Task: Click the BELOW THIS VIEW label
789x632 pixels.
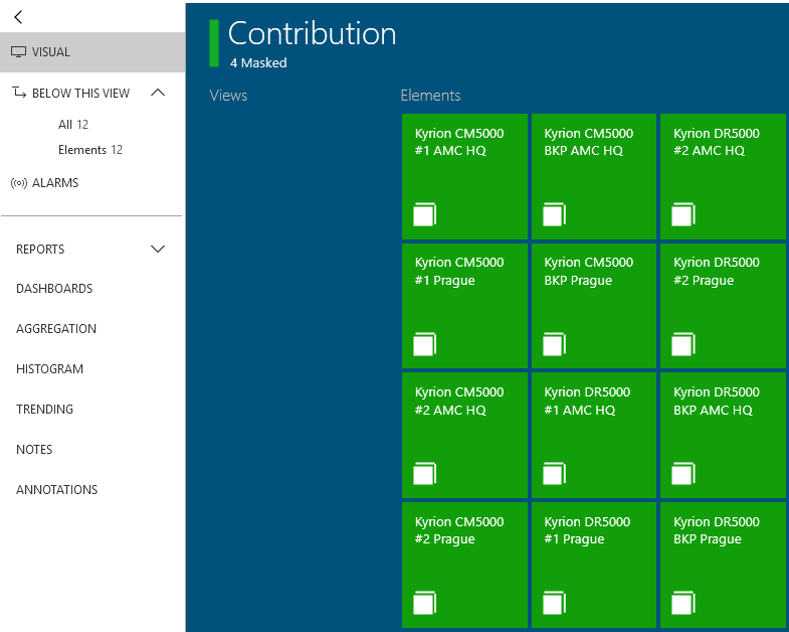Action: click(x=81, y=93)
